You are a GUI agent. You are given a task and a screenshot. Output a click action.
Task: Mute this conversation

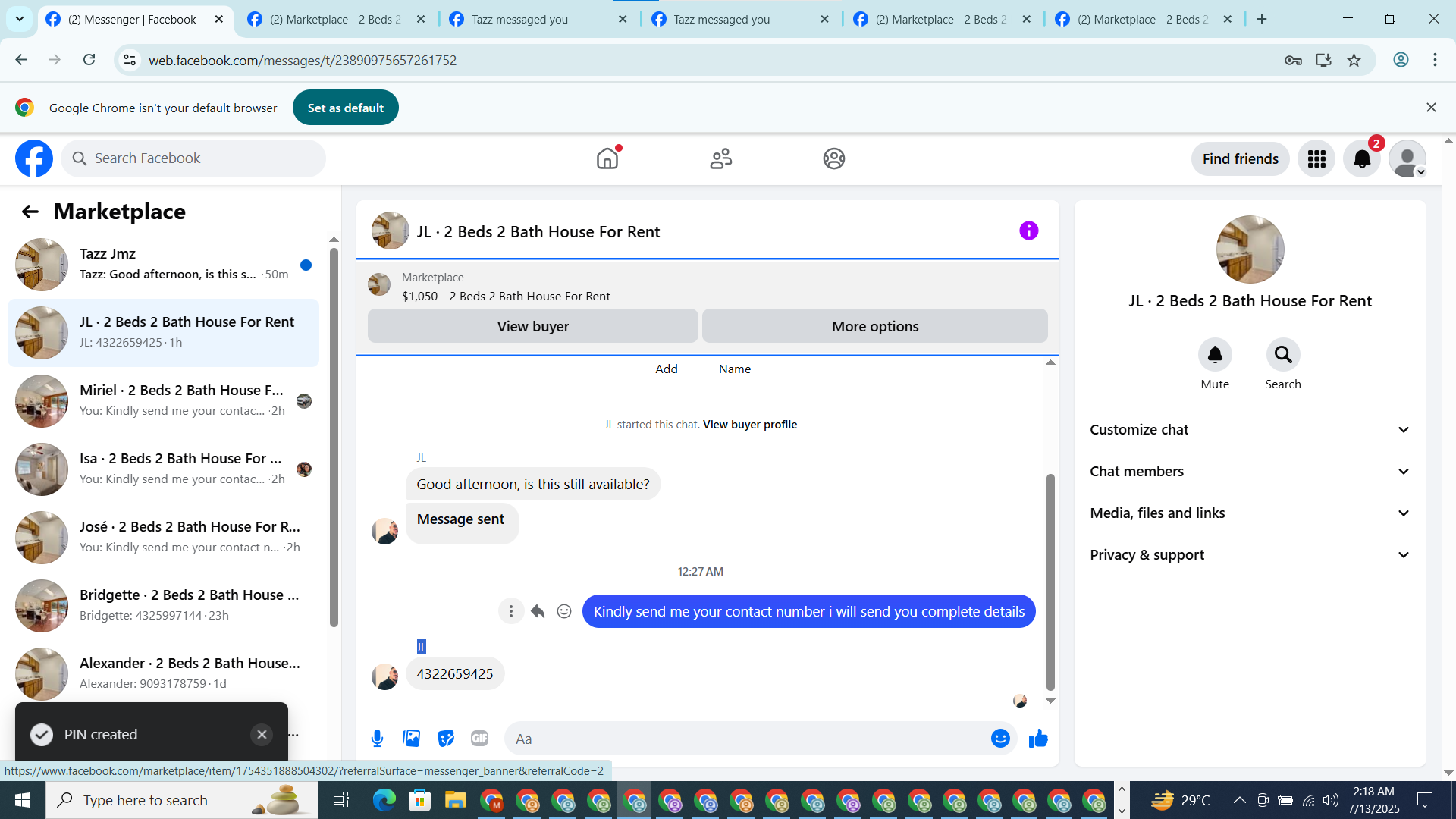pyautogui.click(x=1215, y=355)
